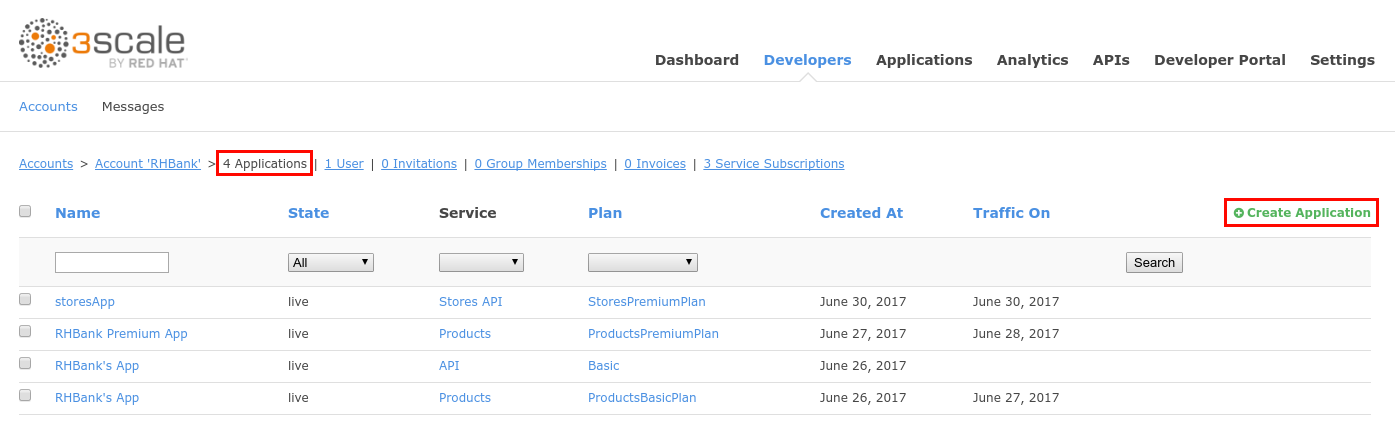Click the 3scale logo
The image size is (1396, 425).
[103, 43]
